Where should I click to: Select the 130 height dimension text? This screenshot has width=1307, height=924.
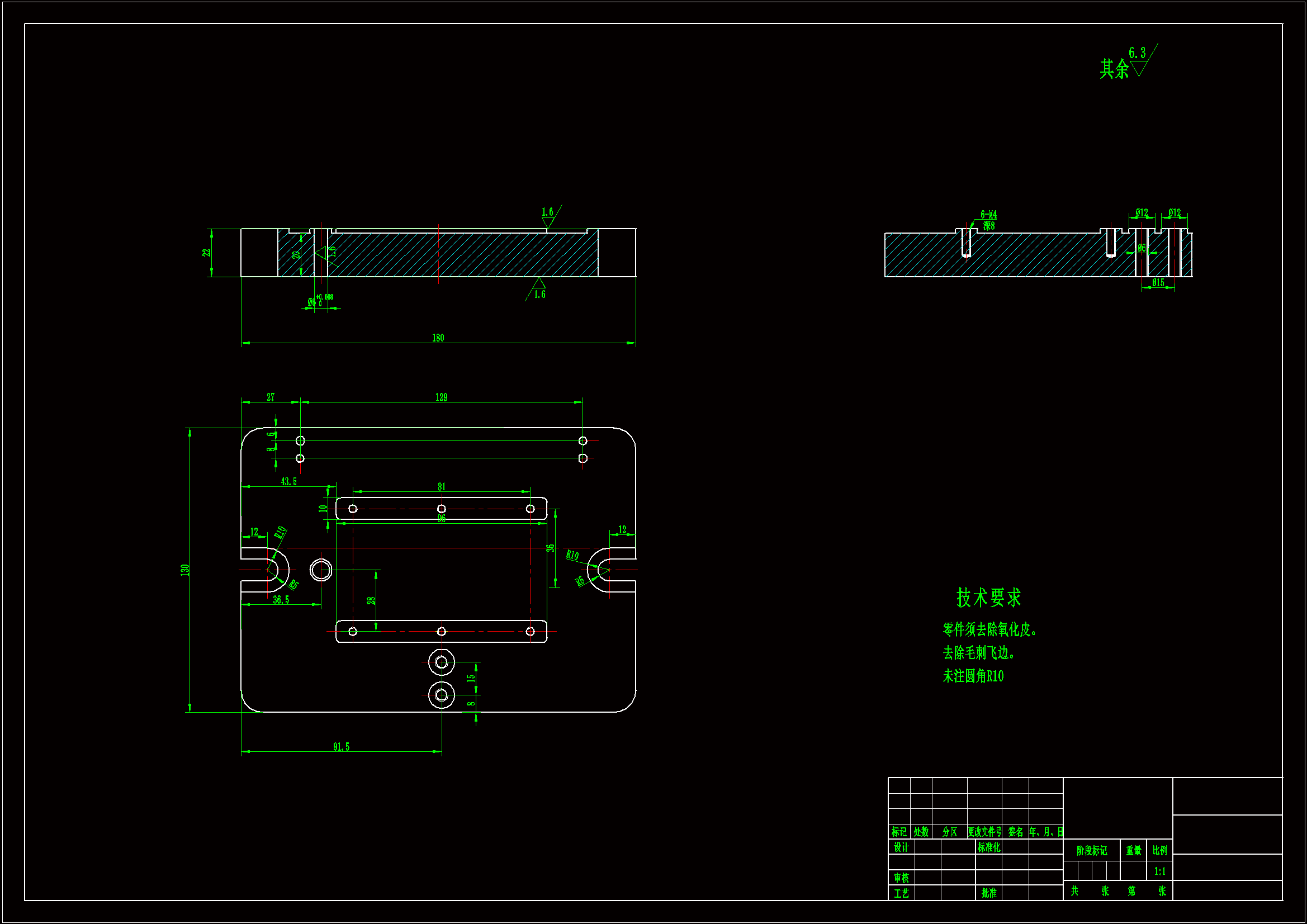click(x=184, y=570)
